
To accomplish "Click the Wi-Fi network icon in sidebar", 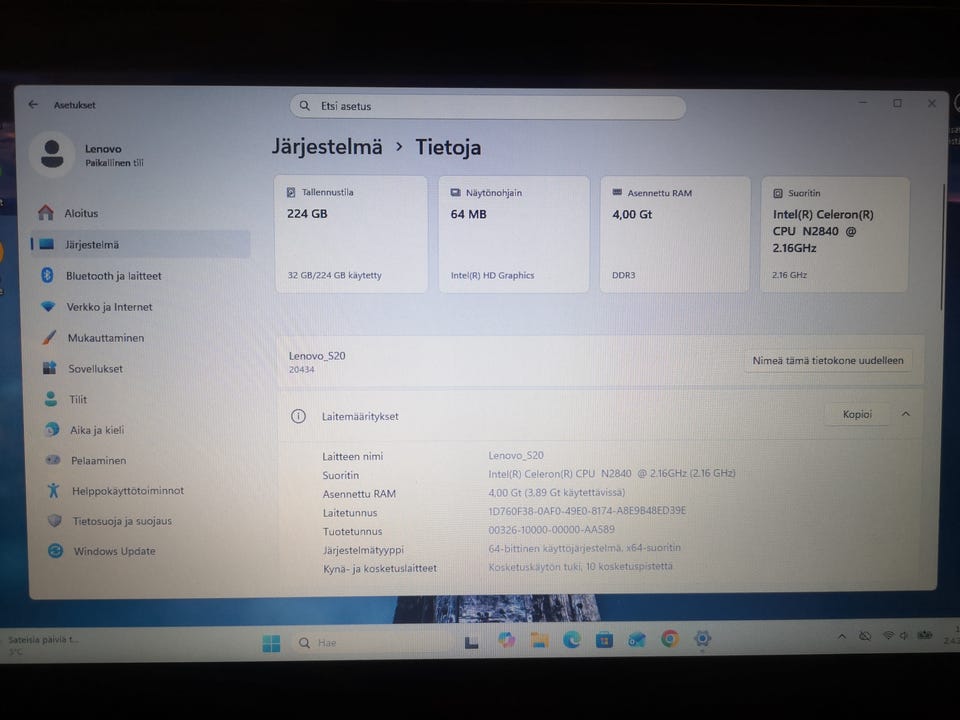I will (48, 306).
